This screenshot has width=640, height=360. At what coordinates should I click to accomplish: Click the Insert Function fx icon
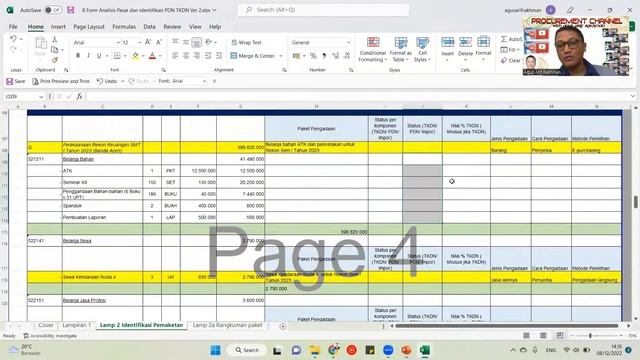(x=79, y=96)
